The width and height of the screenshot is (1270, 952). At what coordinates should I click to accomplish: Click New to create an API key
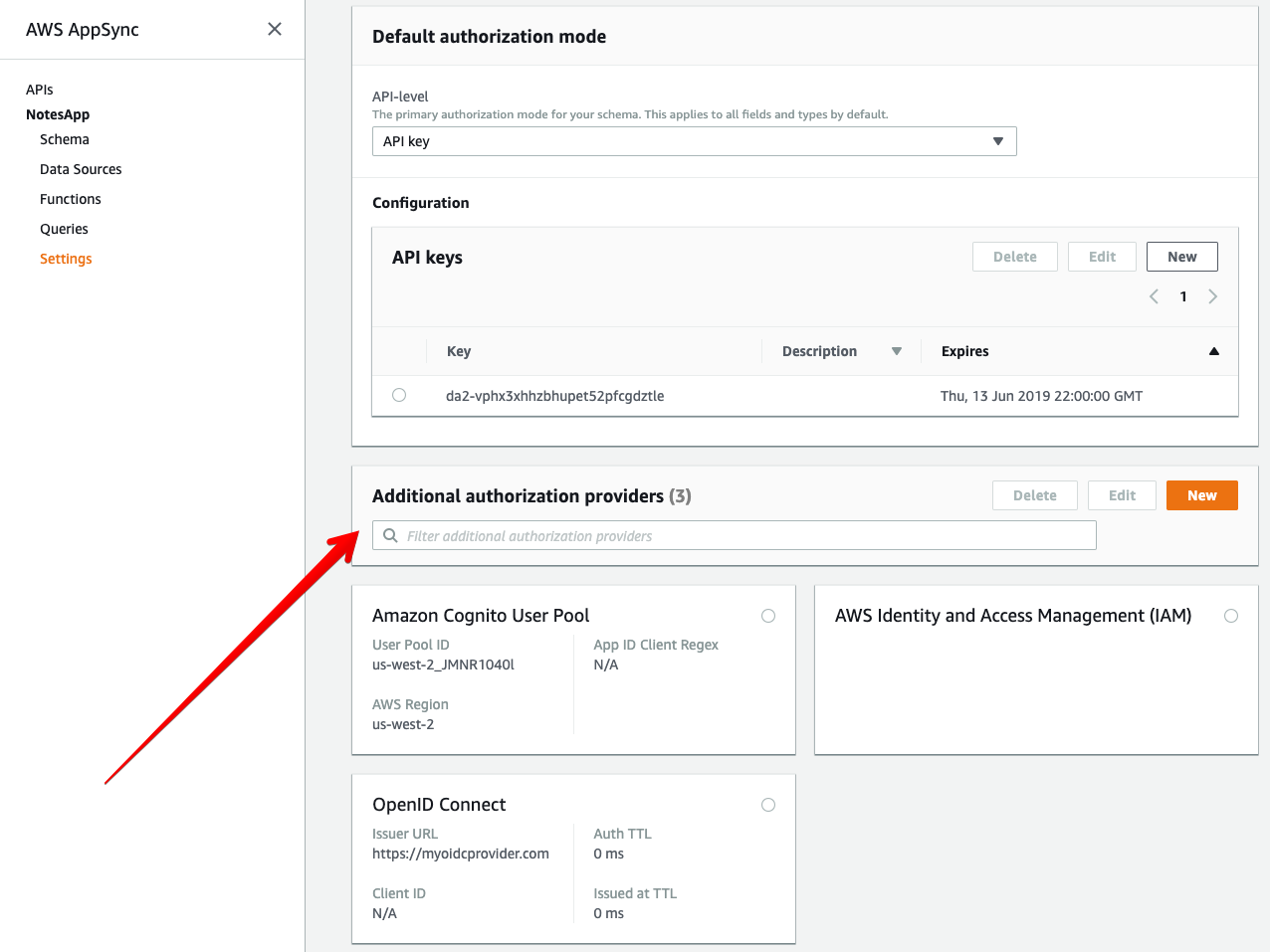(1181, 256)
